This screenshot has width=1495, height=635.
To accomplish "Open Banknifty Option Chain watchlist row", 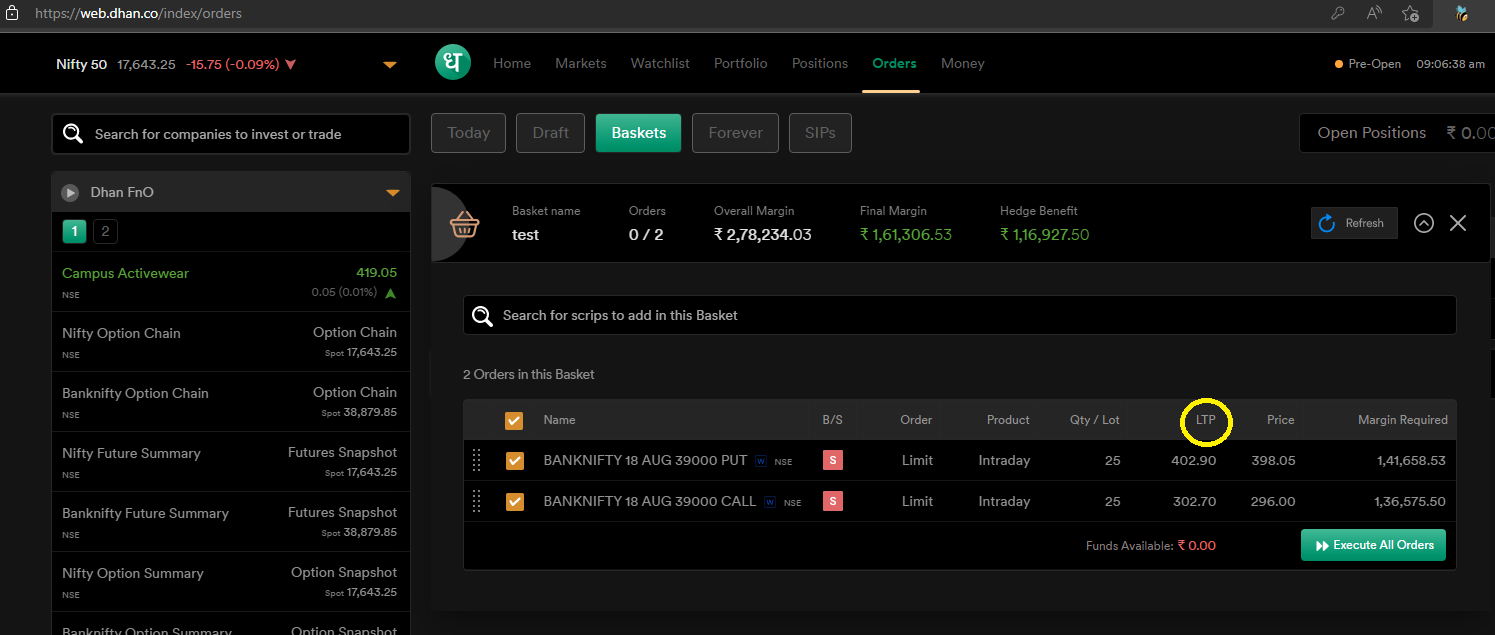I will click(230, 402).
